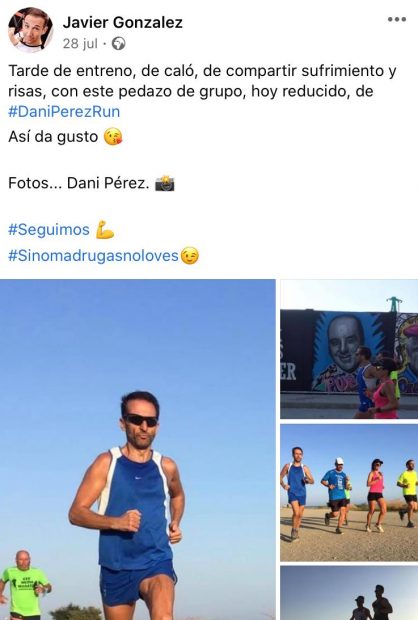Open the #Sinomadrugasnoloves hashtag

coord(93,256)
